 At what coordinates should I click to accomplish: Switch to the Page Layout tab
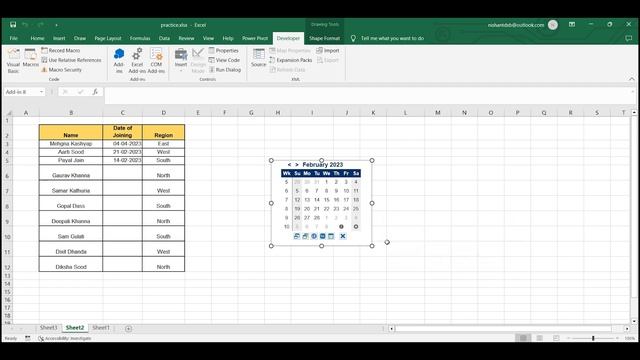[x=108, y=38]
